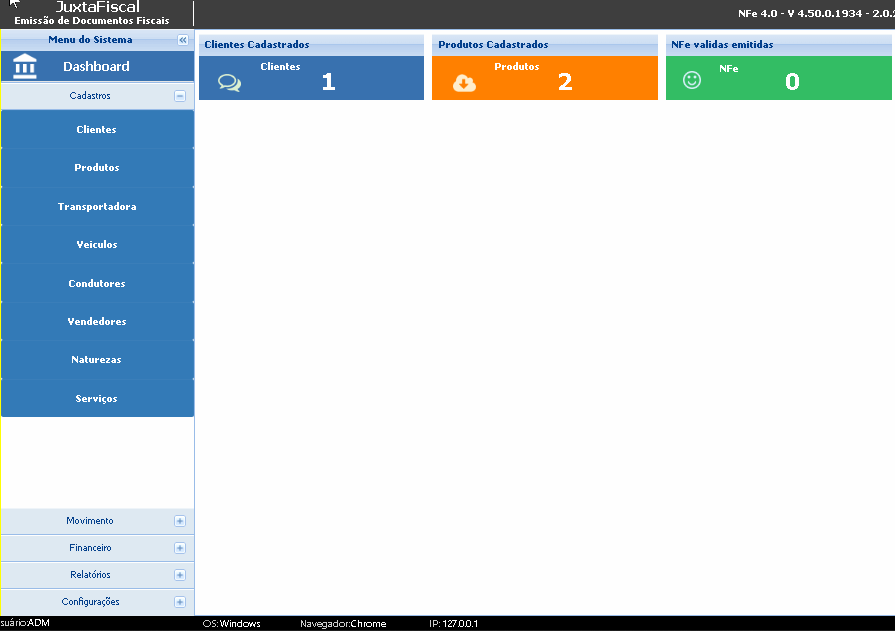Click the Dashboard label in sidebar
The width and height of the screenshot is (895, 631).
point(96,67)
